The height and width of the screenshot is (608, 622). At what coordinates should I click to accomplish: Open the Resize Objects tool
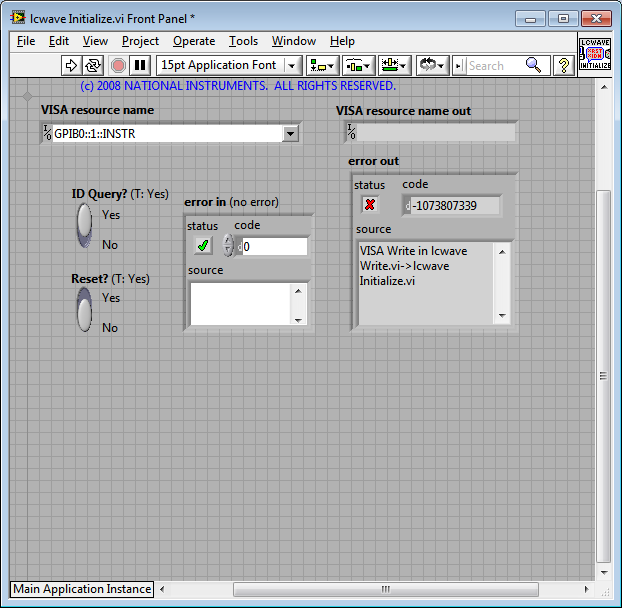click(394, 65)
